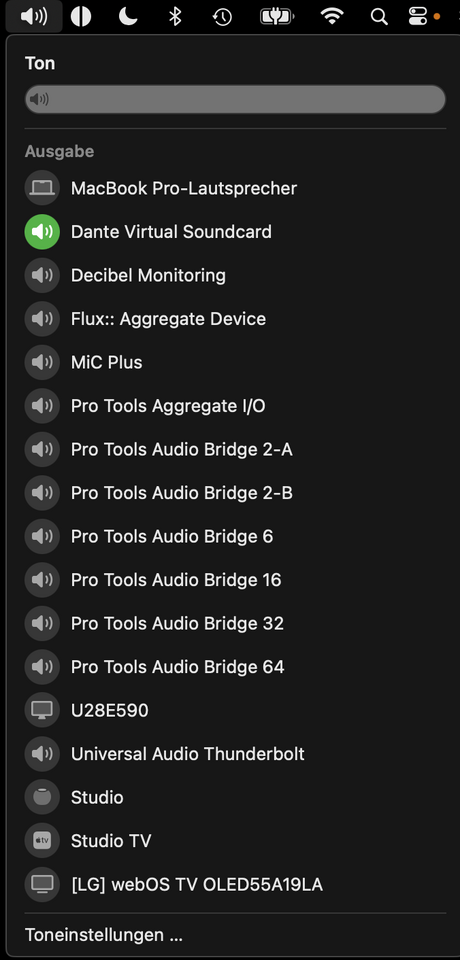Open Spotlight search magnifier icon

point(379,17)
